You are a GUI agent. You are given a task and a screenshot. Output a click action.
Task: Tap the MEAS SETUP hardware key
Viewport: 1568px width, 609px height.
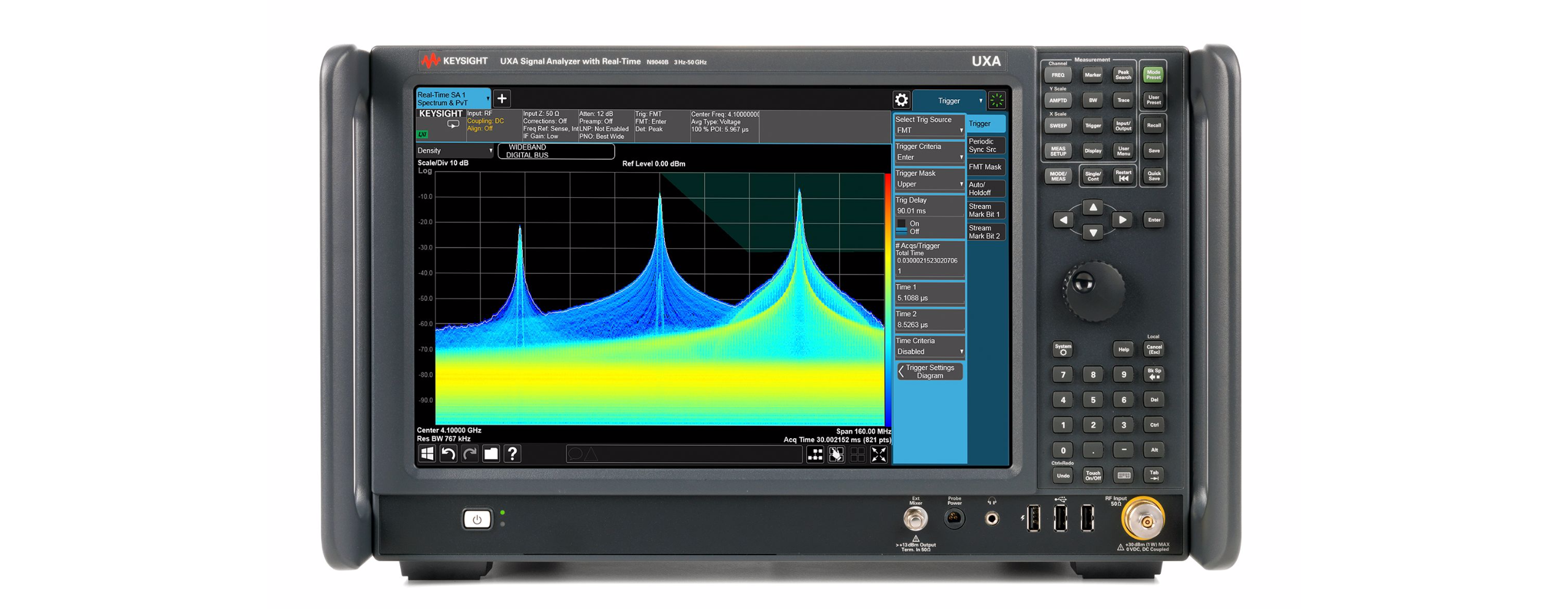1058,151
